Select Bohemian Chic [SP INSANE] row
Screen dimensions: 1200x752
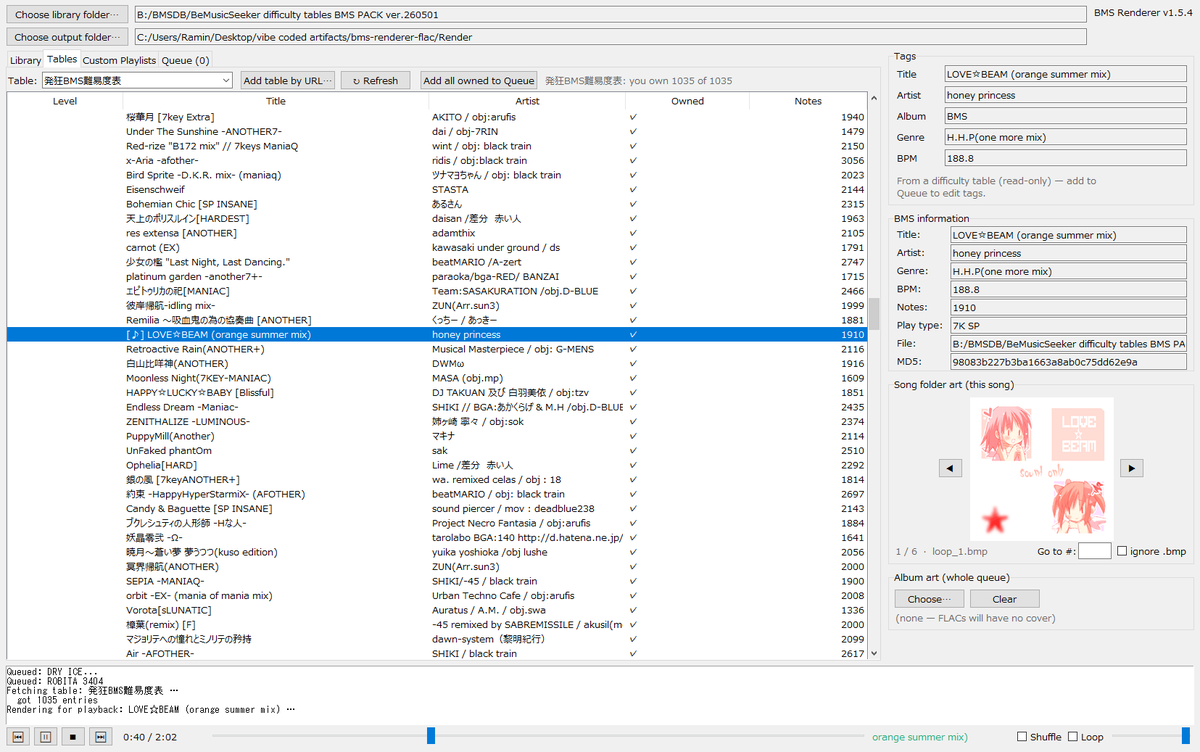[x=437, y=204]
